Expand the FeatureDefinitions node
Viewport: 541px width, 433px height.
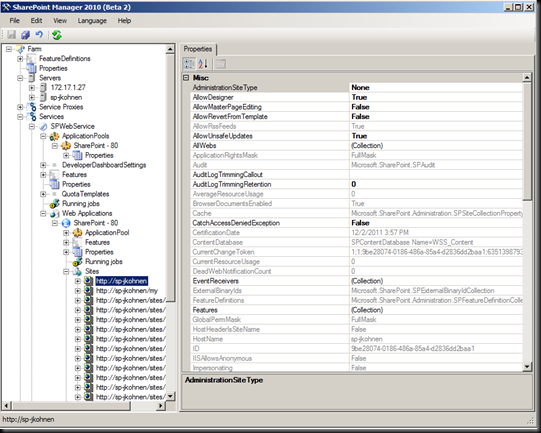click(x=20, y=59)
